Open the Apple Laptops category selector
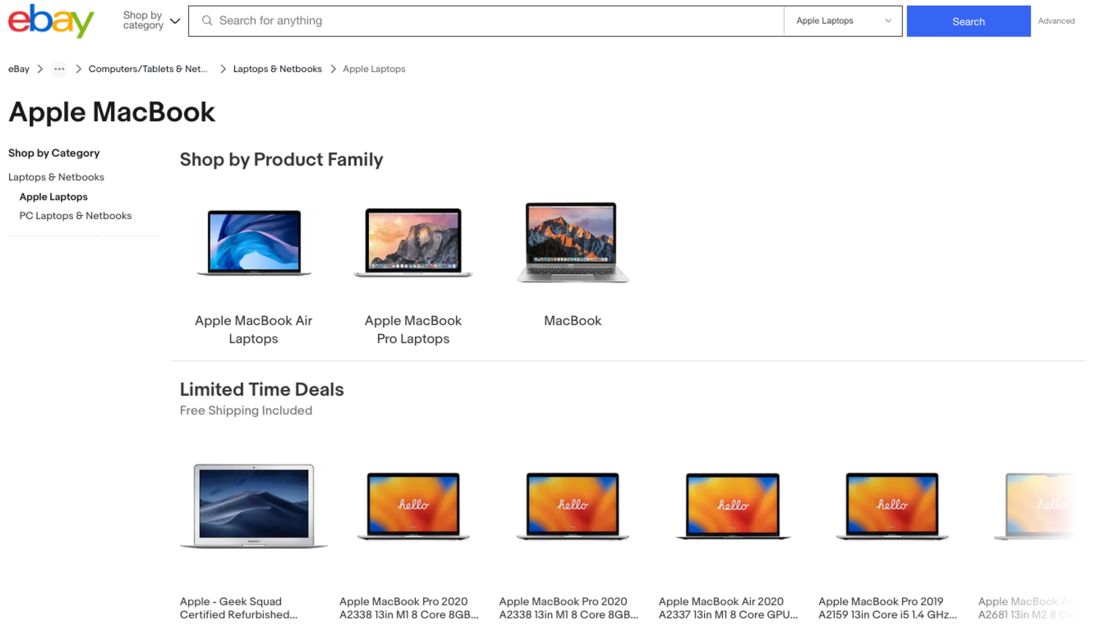 coord(843,21)
